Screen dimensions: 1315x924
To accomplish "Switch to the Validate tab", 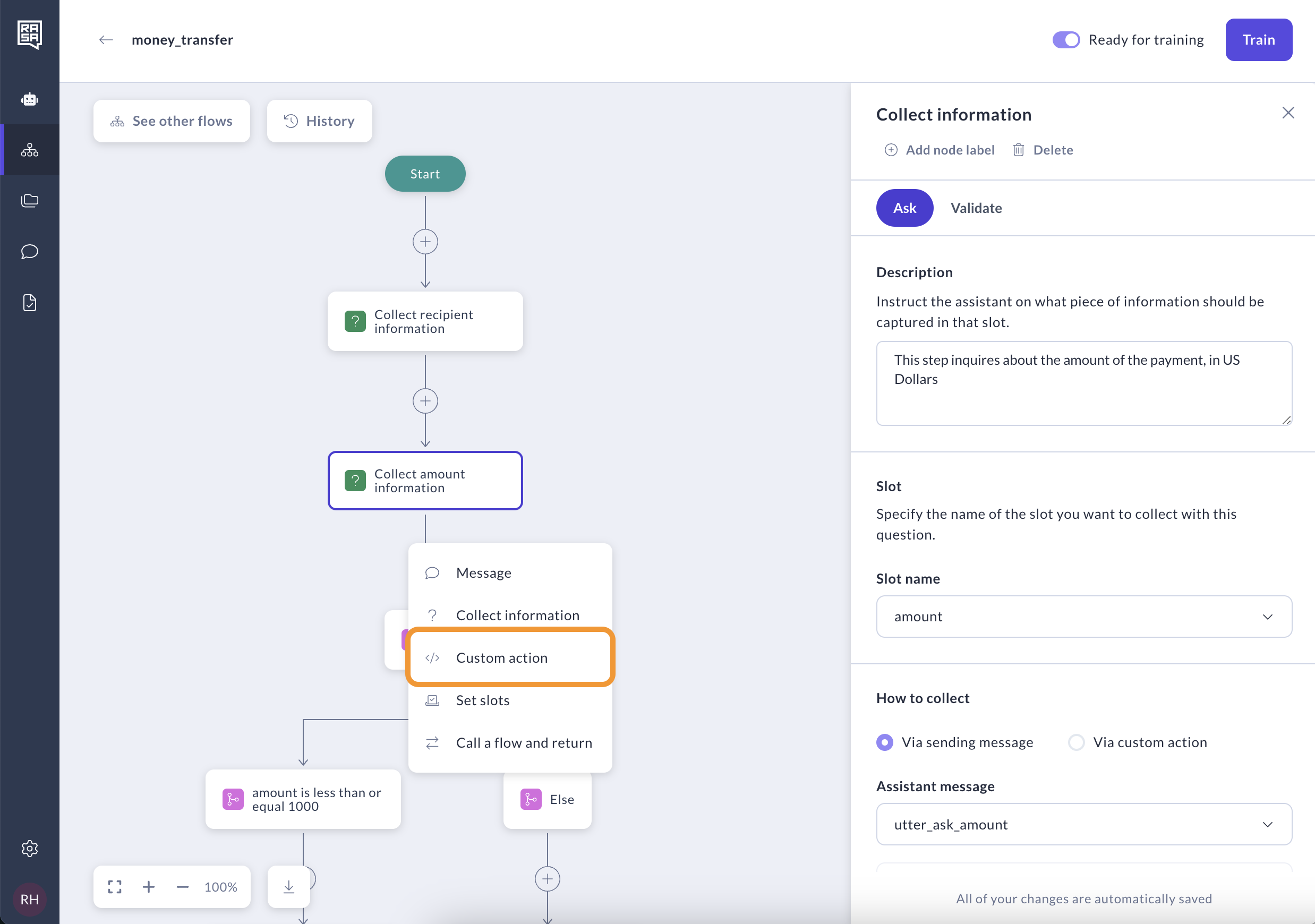I will pyautogui.click(x=976, y=208).
